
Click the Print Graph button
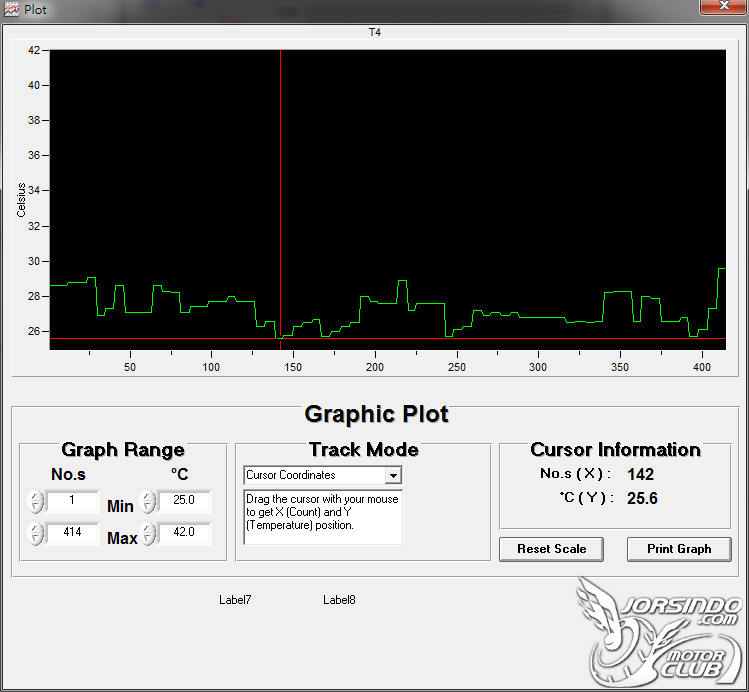[679, 549]
